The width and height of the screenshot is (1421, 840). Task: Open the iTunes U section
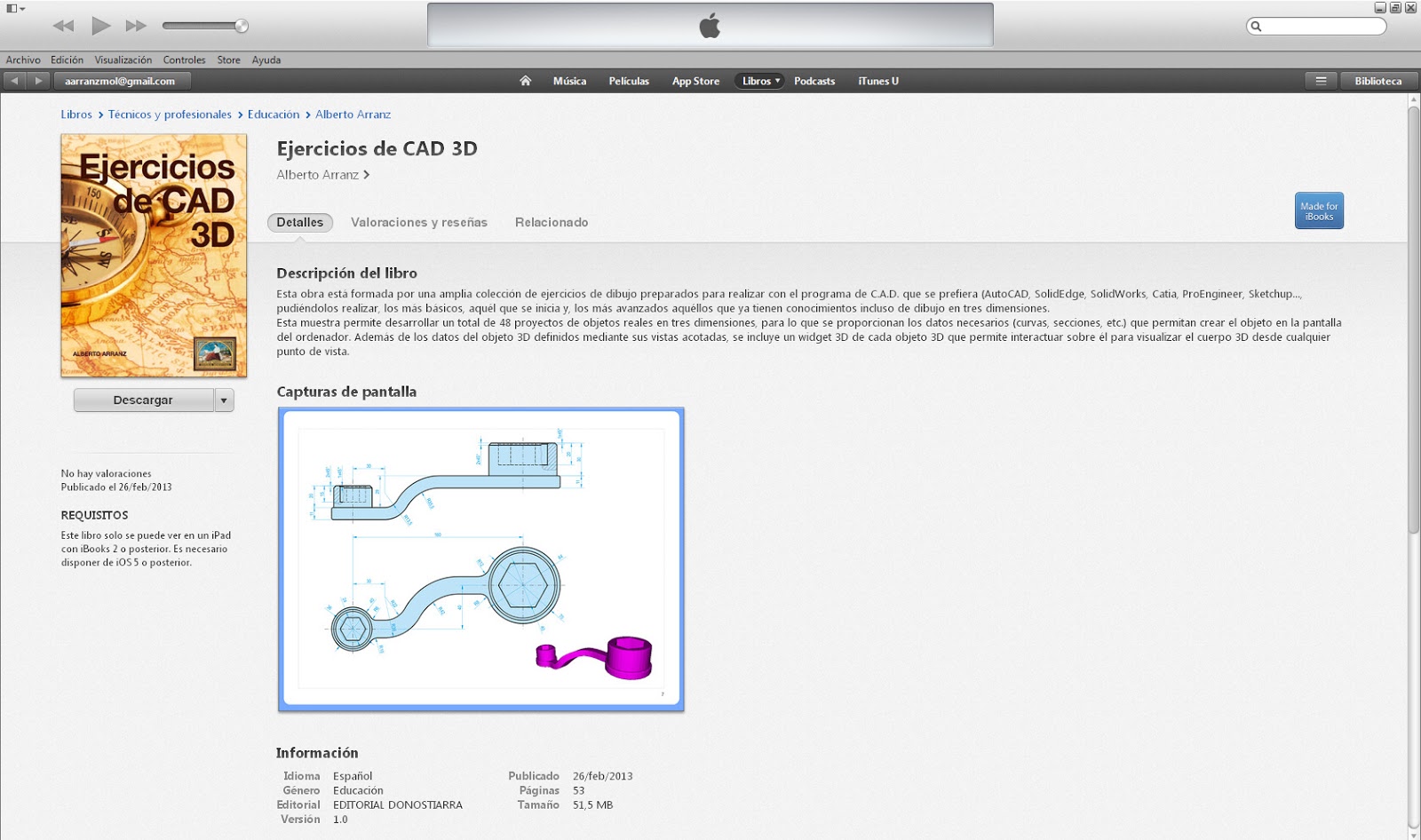coord(878,81)
